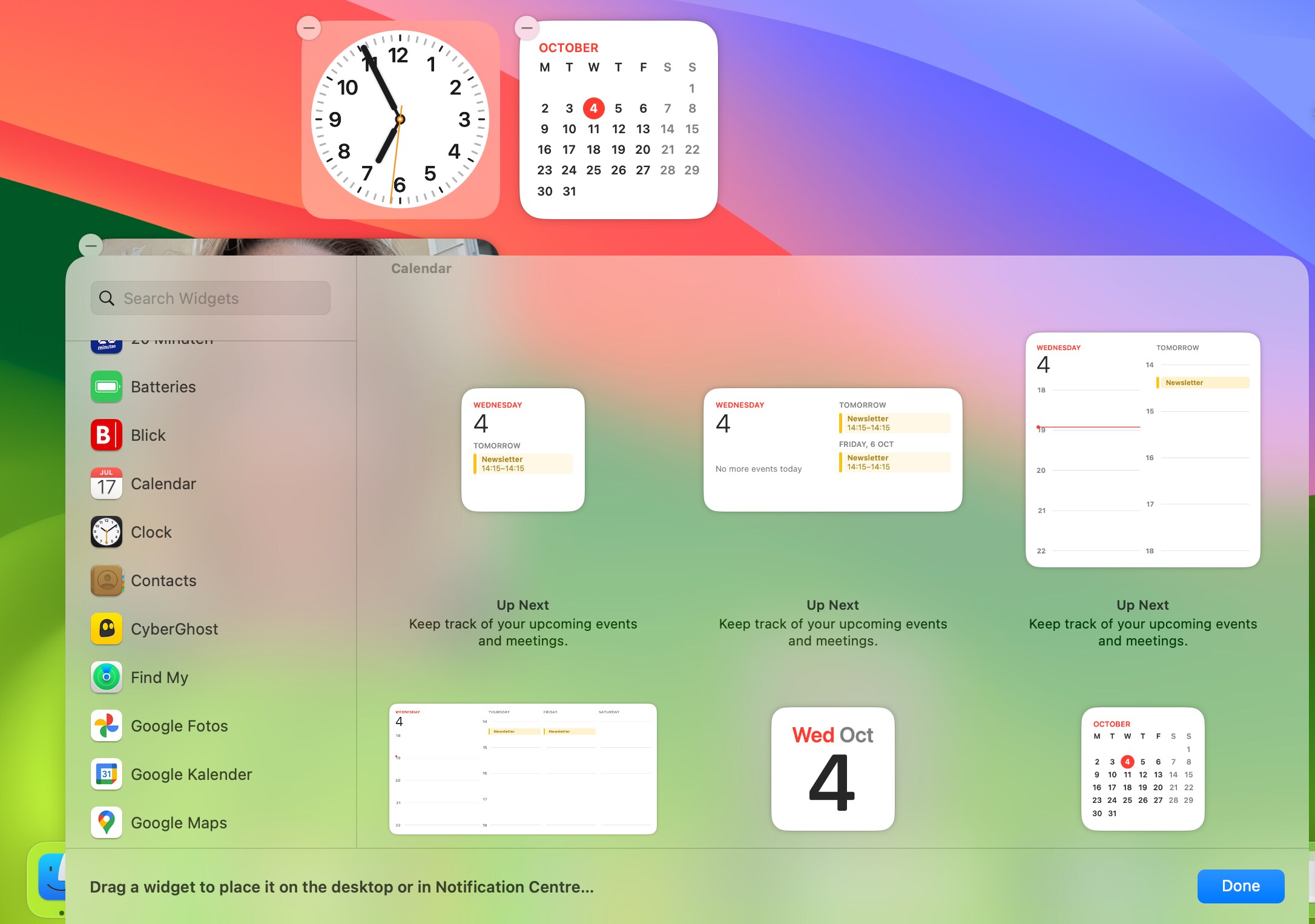This screenshot has width=1315, height=924.
Task: Click the magnifying glass in the search bar
Action: tap(107, 298)
